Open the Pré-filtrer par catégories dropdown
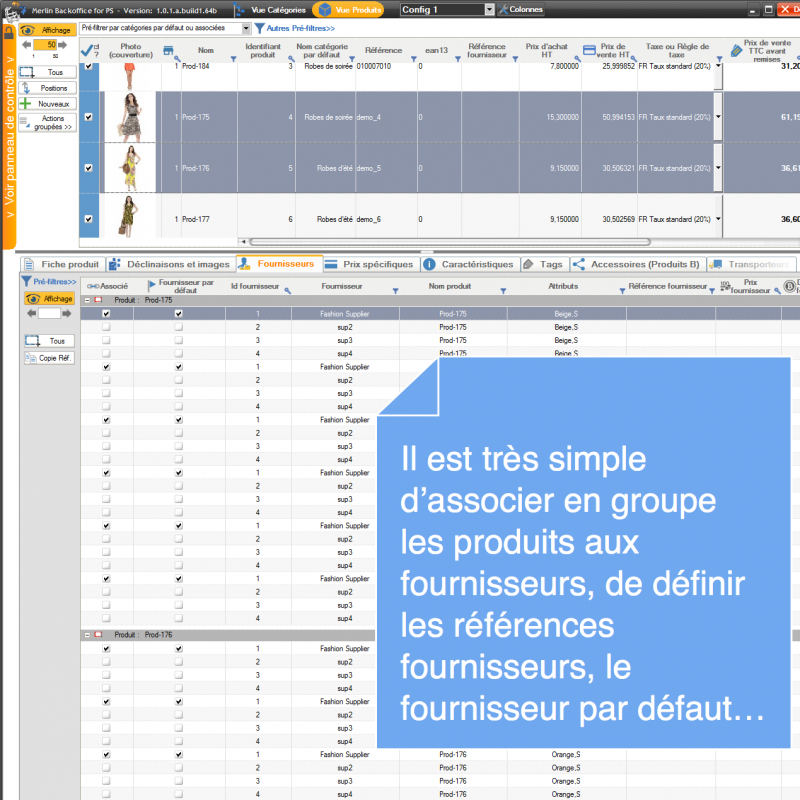The height and width of the screenshot is (800, 800). coord(245,28)
